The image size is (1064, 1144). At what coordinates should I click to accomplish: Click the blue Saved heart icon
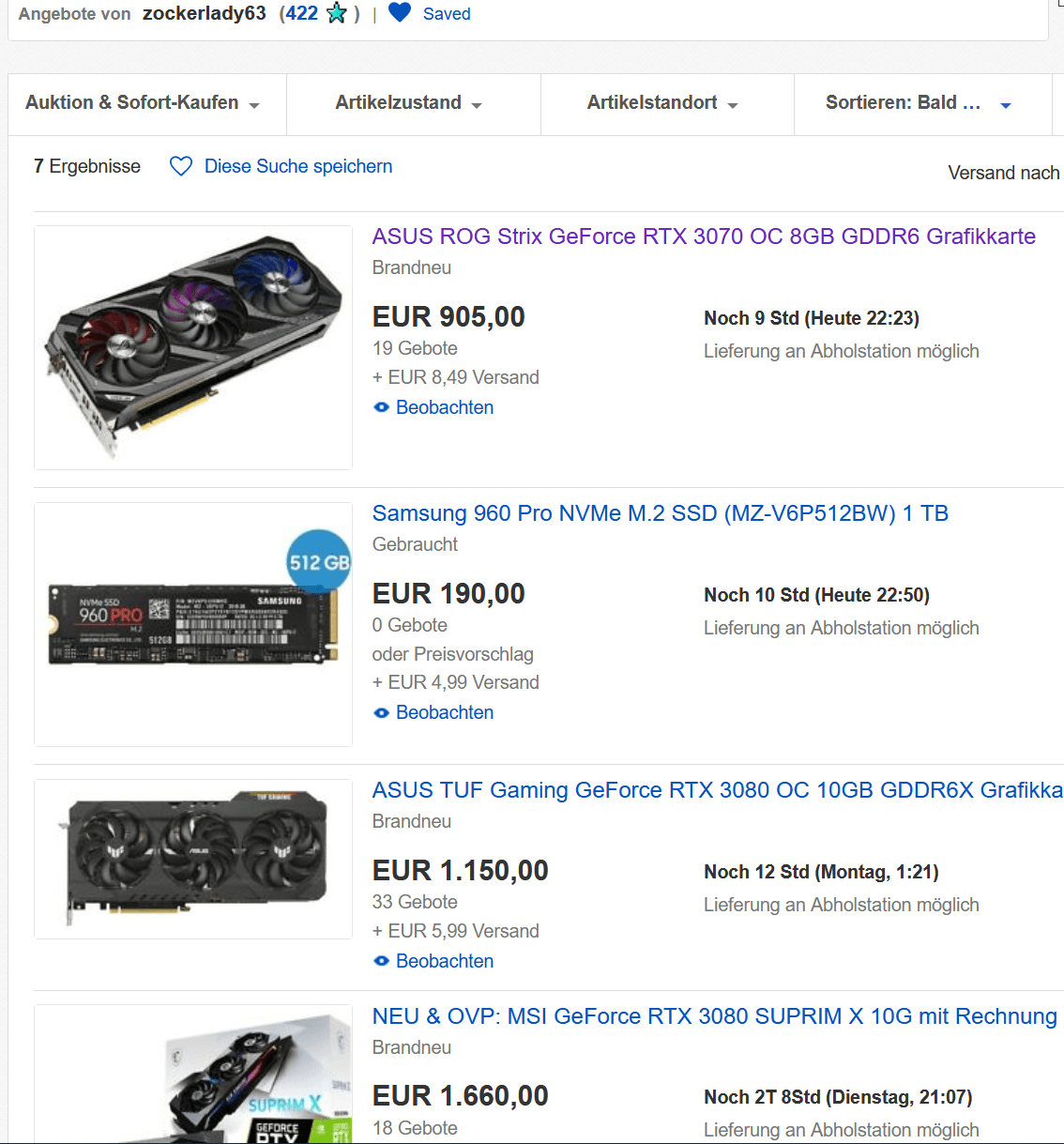click(400, 13)
